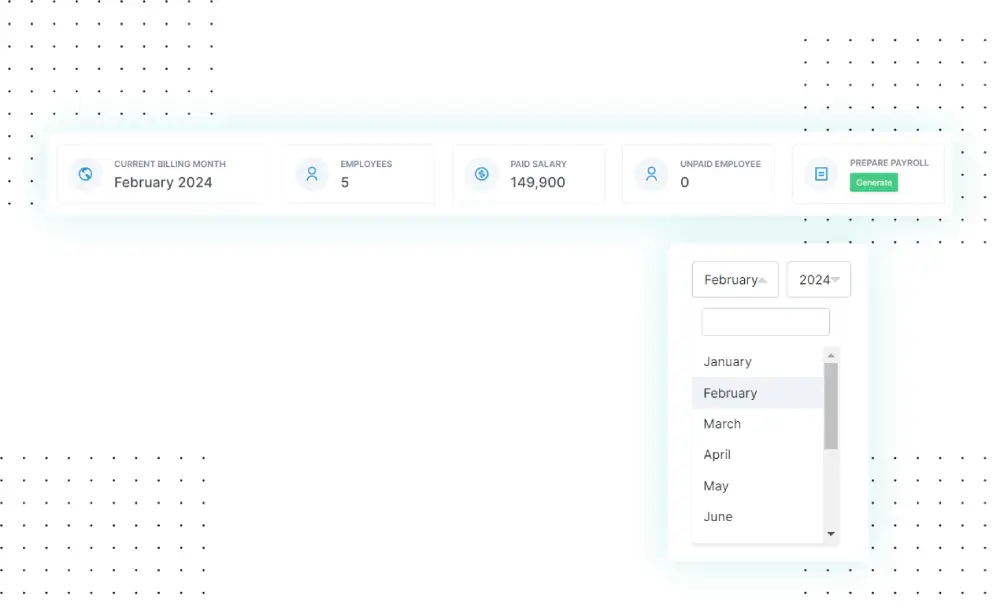Click the scrollbar down arrow in month list

tap(831, 535)
